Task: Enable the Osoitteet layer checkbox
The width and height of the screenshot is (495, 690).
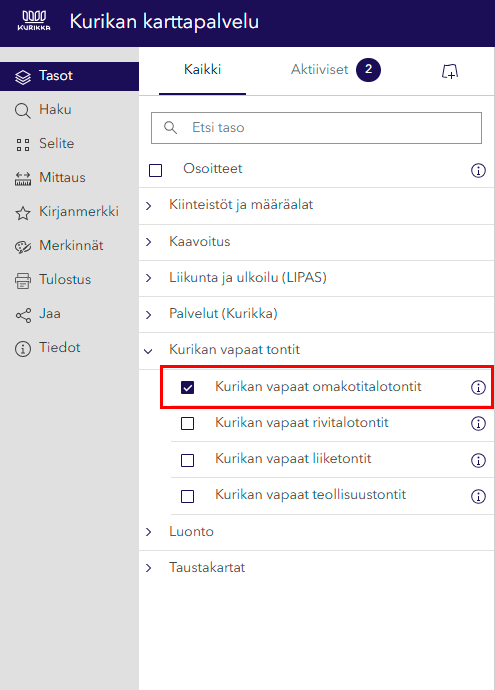Action: pos(155,170)
